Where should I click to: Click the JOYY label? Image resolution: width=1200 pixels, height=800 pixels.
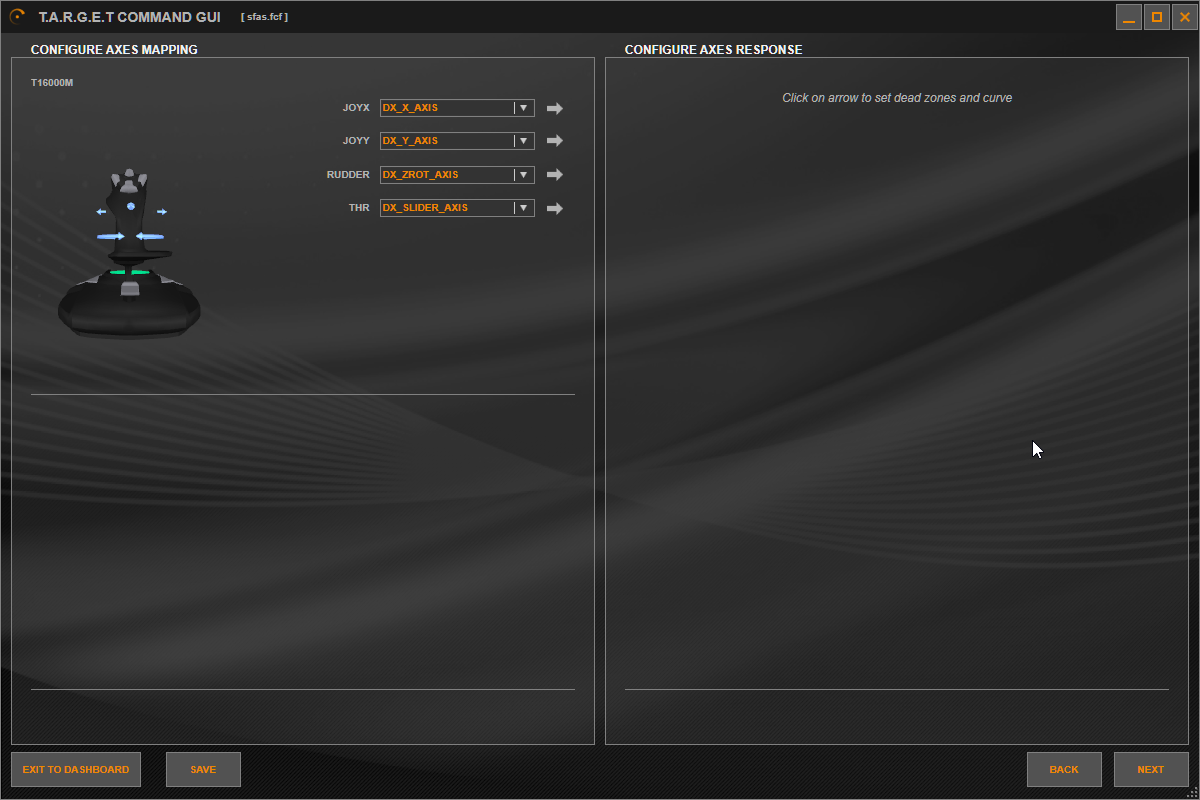(x=356, y=141)
